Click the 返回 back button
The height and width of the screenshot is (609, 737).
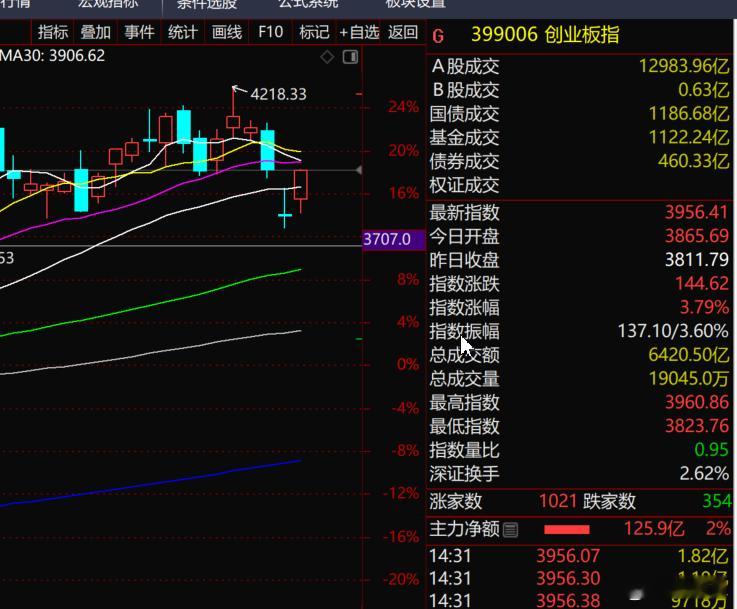coord(403,32)
